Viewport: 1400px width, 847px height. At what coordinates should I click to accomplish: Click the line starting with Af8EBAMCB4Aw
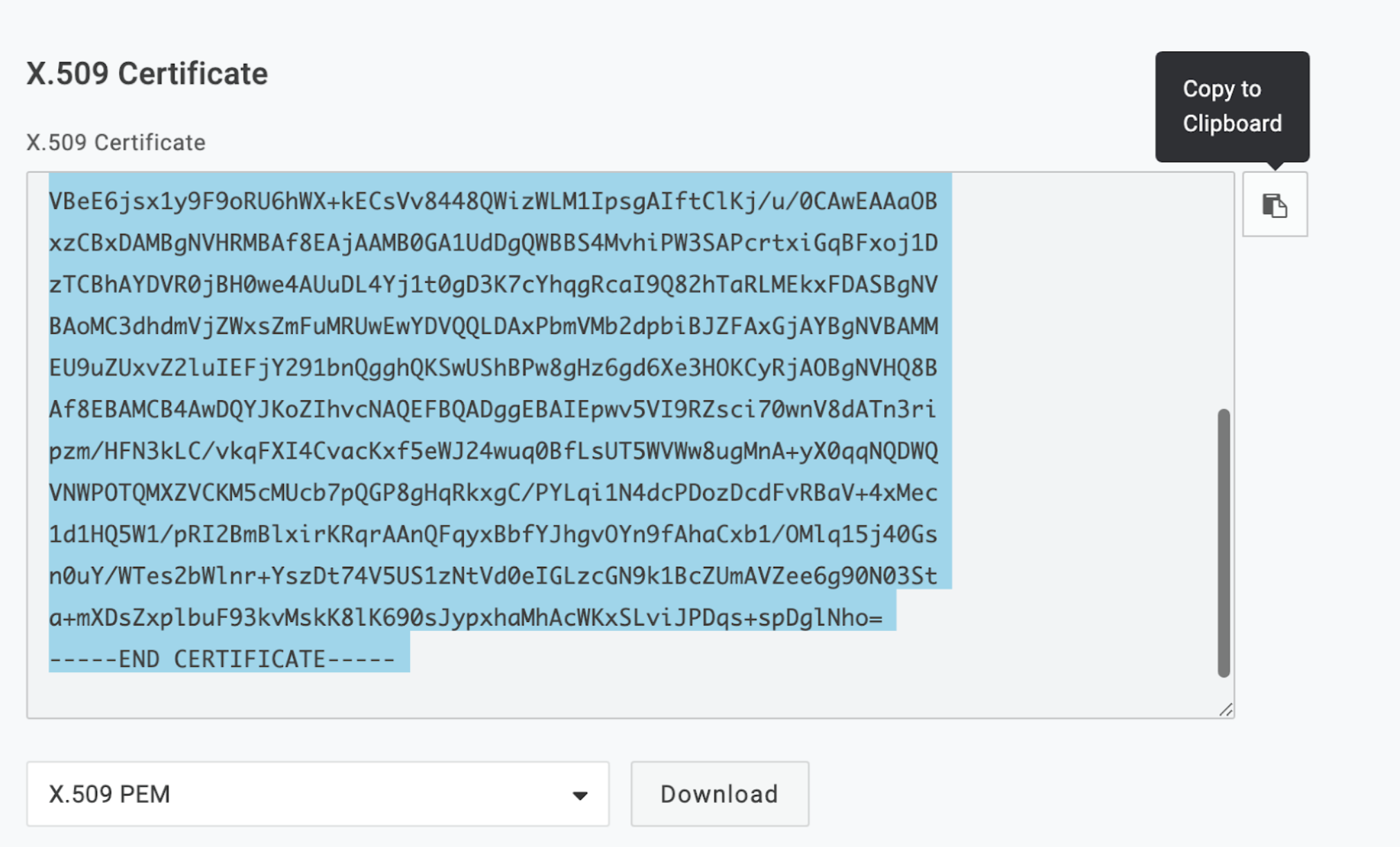(x=493, y=409)
